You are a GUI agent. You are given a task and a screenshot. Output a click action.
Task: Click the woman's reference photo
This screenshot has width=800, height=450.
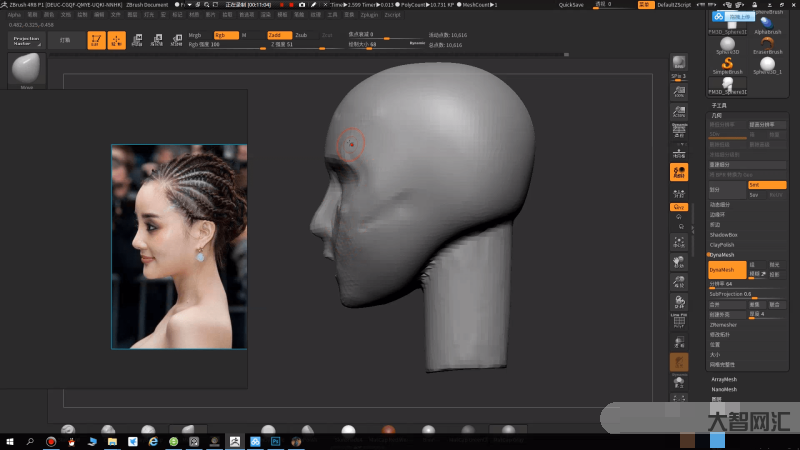tap(178, 246)
